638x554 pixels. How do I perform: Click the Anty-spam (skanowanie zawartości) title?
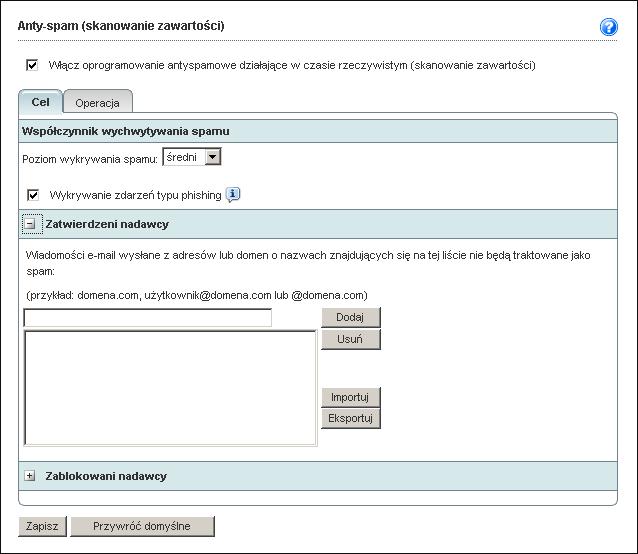click(x=121, y=26)
